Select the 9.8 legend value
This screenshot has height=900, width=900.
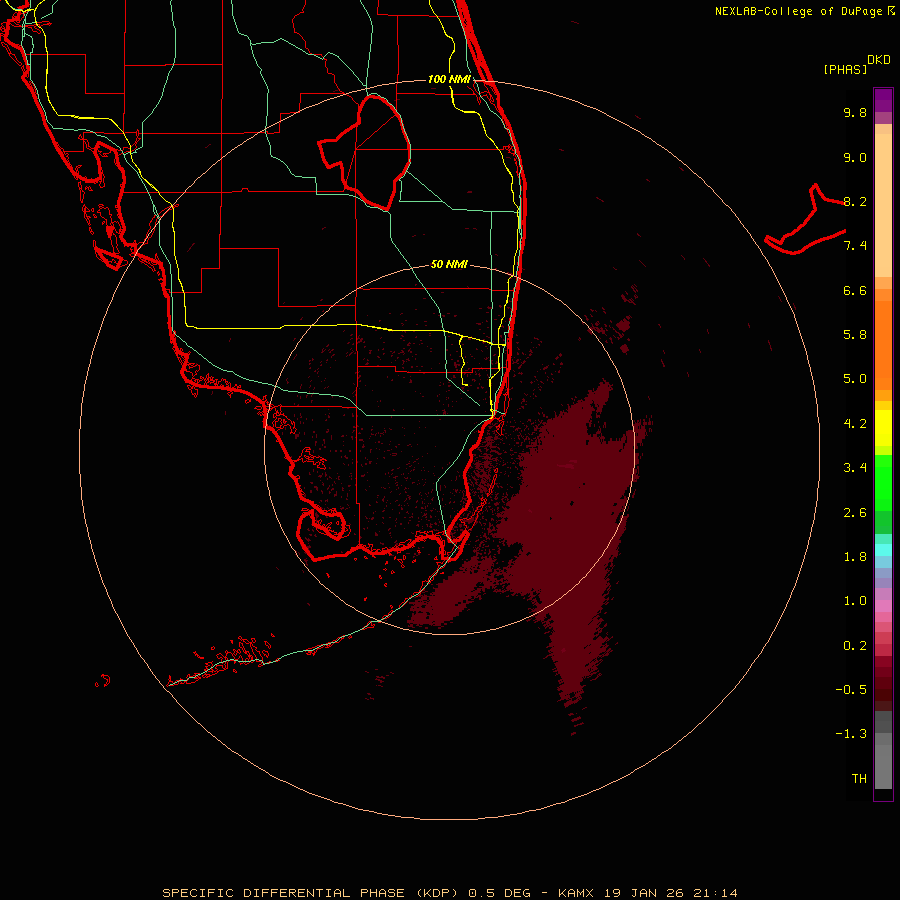855,112
